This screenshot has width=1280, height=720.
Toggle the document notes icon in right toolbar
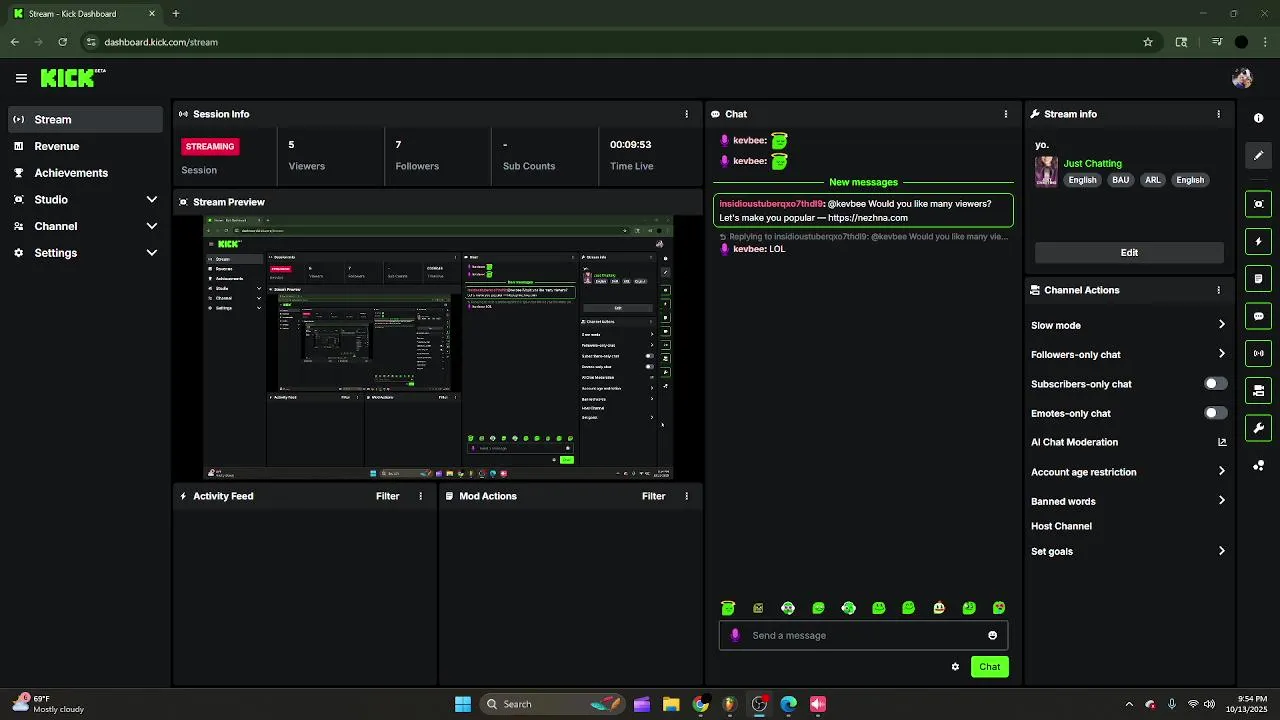[x=1258, y=279]
